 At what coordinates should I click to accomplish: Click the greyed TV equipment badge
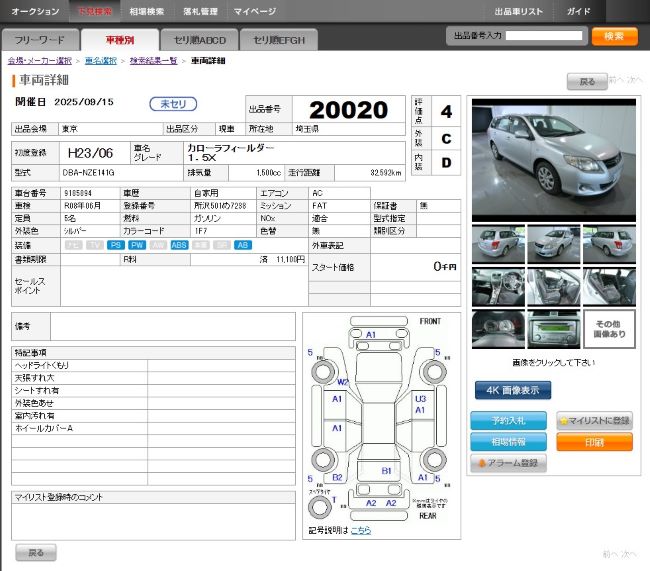95,245
